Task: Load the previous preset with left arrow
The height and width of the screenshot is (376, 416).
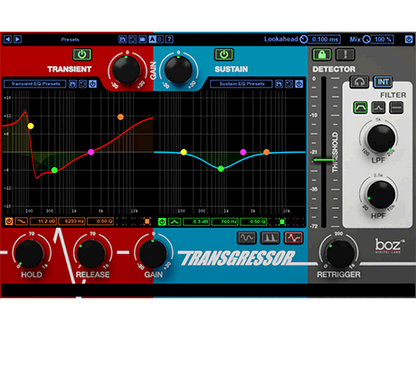Action: point(7,39)
